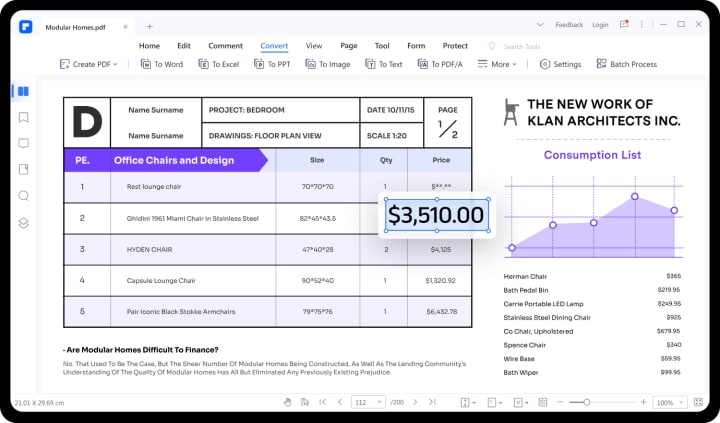Convert the document To Text
Image resolution: width=720 pixels, height=423 pixels.
click(383, 64)
